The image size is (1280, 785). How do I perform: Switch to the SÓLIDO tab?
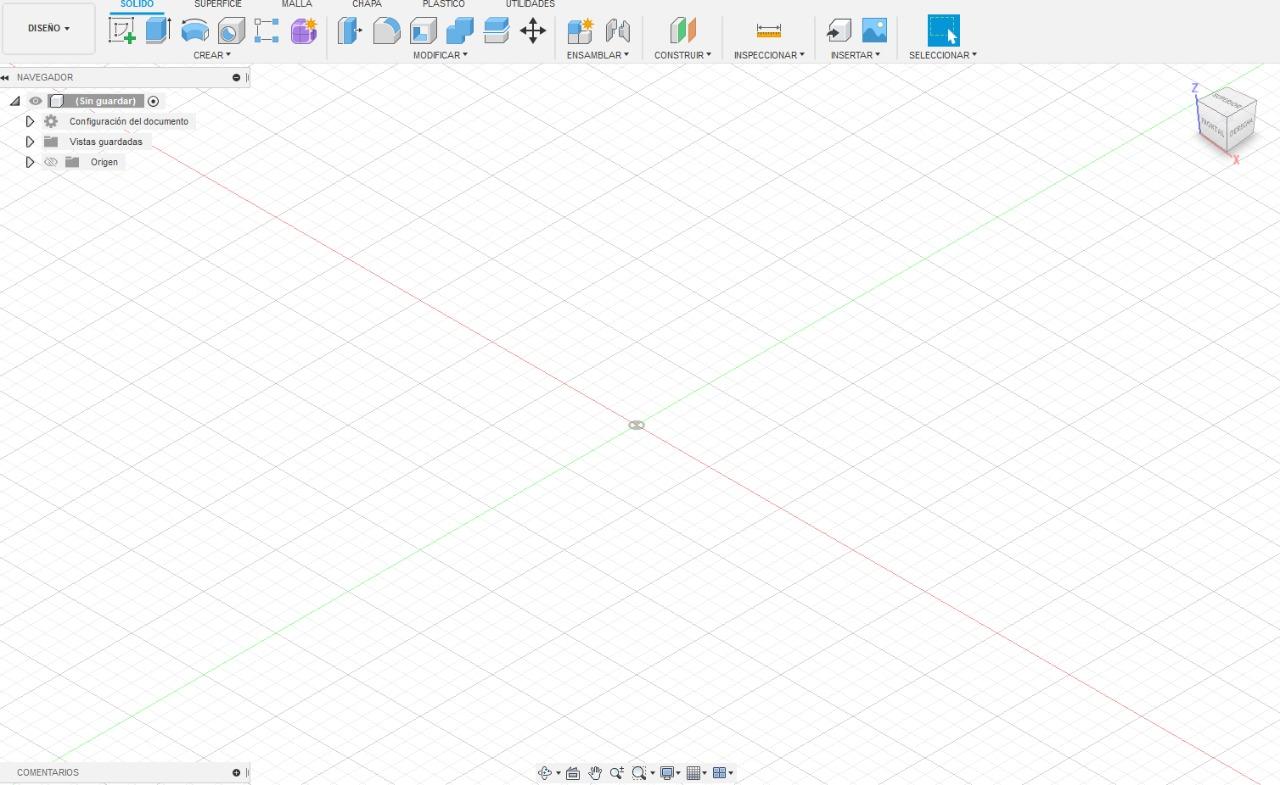coord(137,5)
